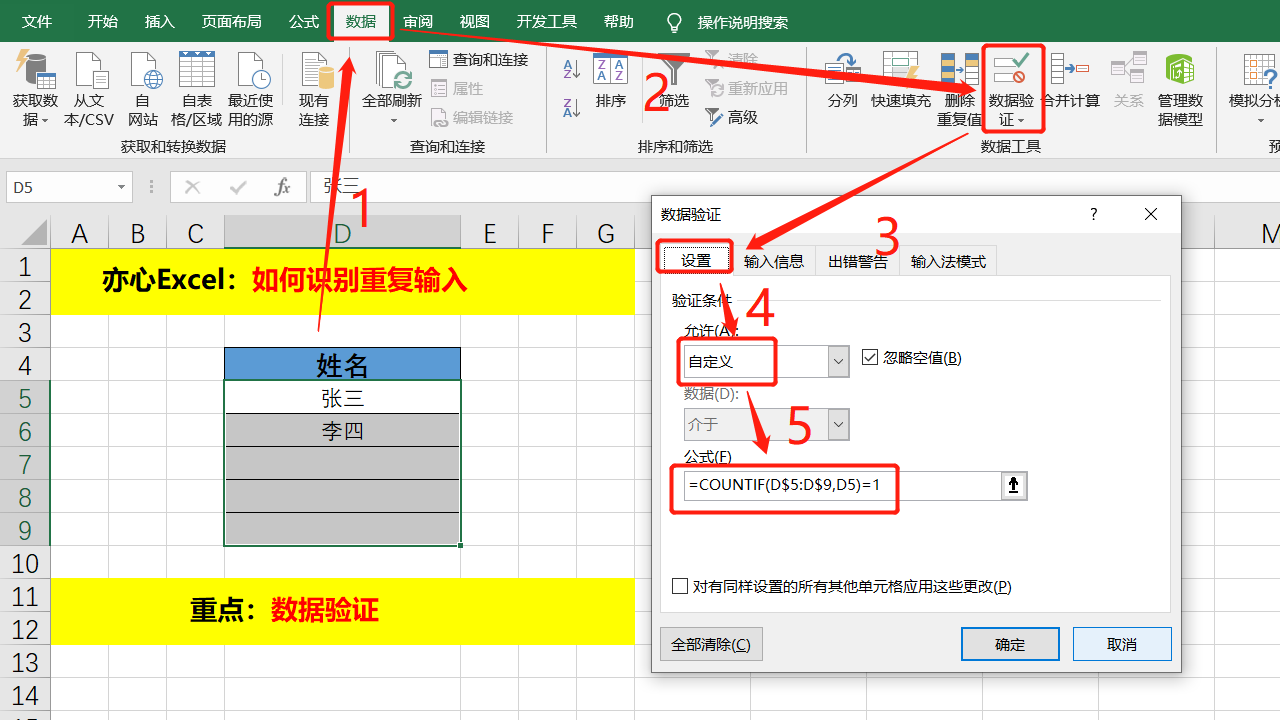The image size is (1280, 720).
Task: Select the 姓名 header cell
Action: click(x=342, y=365)
